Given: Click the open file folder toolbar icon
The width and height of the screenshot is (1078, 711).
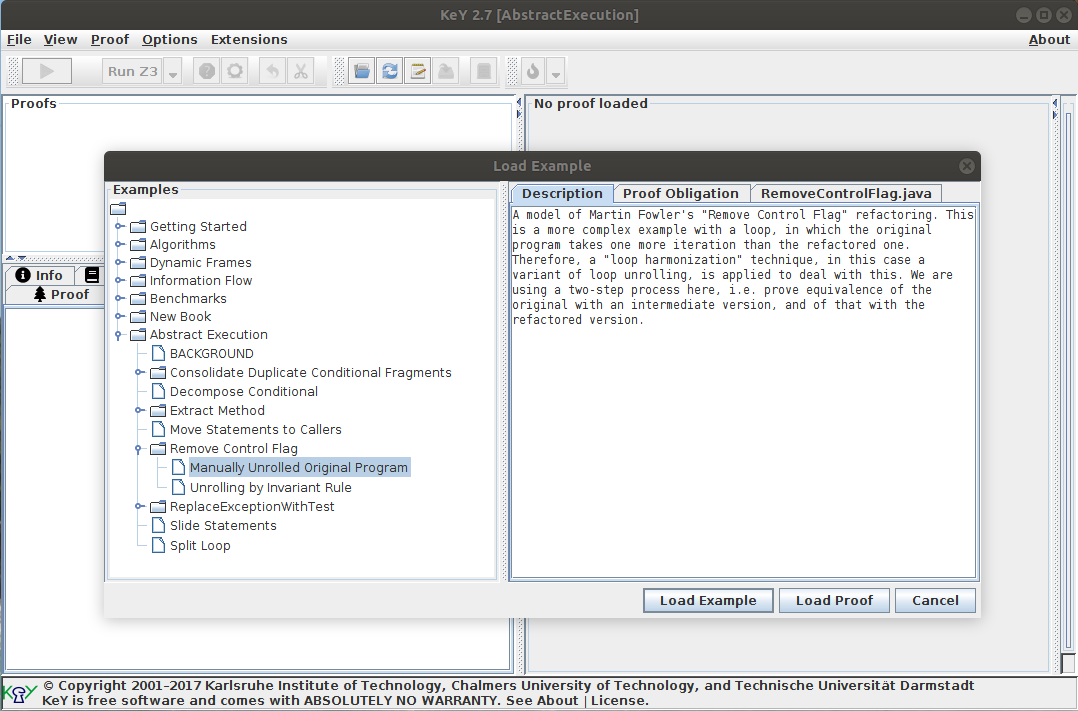Looking at the screenshot, I should [x=361, y=71].
